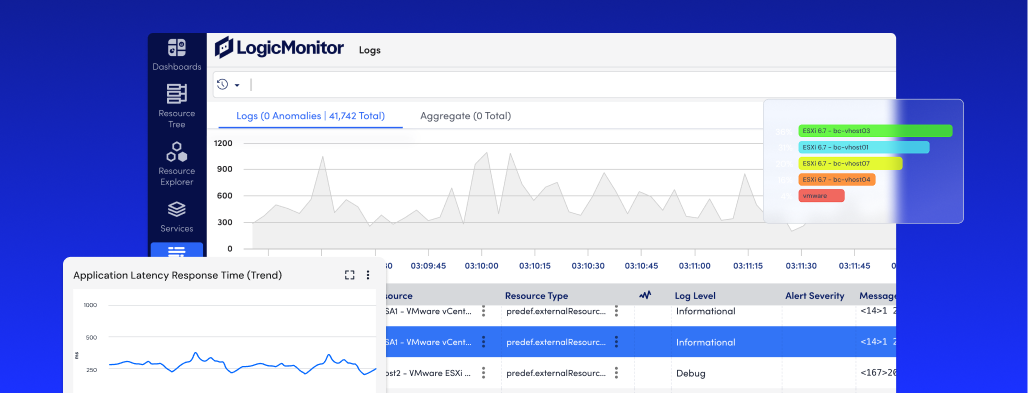Select the Debug log level cell

tap(691, 373)
